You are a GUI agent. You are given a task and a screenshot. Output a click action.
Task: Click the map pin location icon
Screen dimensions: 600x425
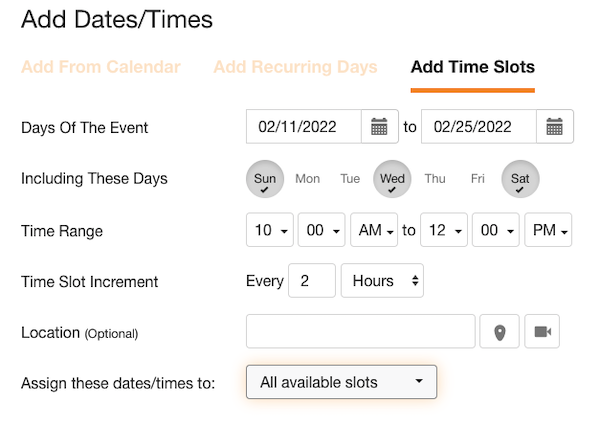click(499, 332)
